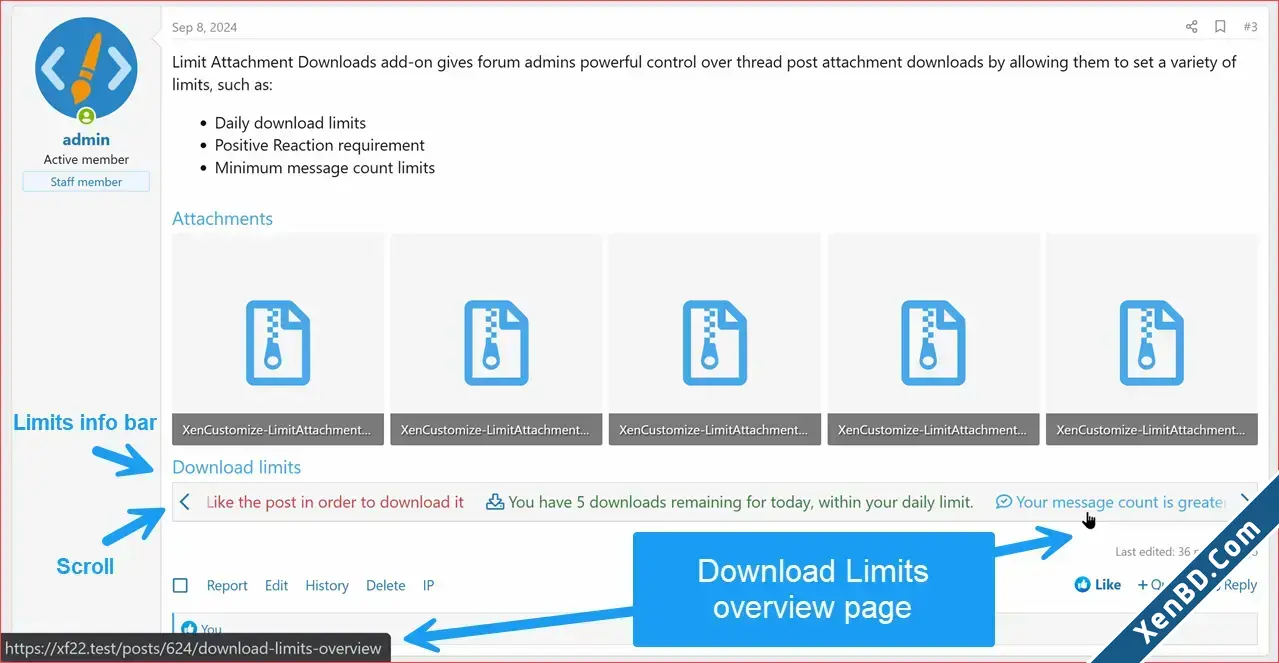Open the admin username profile link
Screen dimensions: 1279x663
click(86, 140)
